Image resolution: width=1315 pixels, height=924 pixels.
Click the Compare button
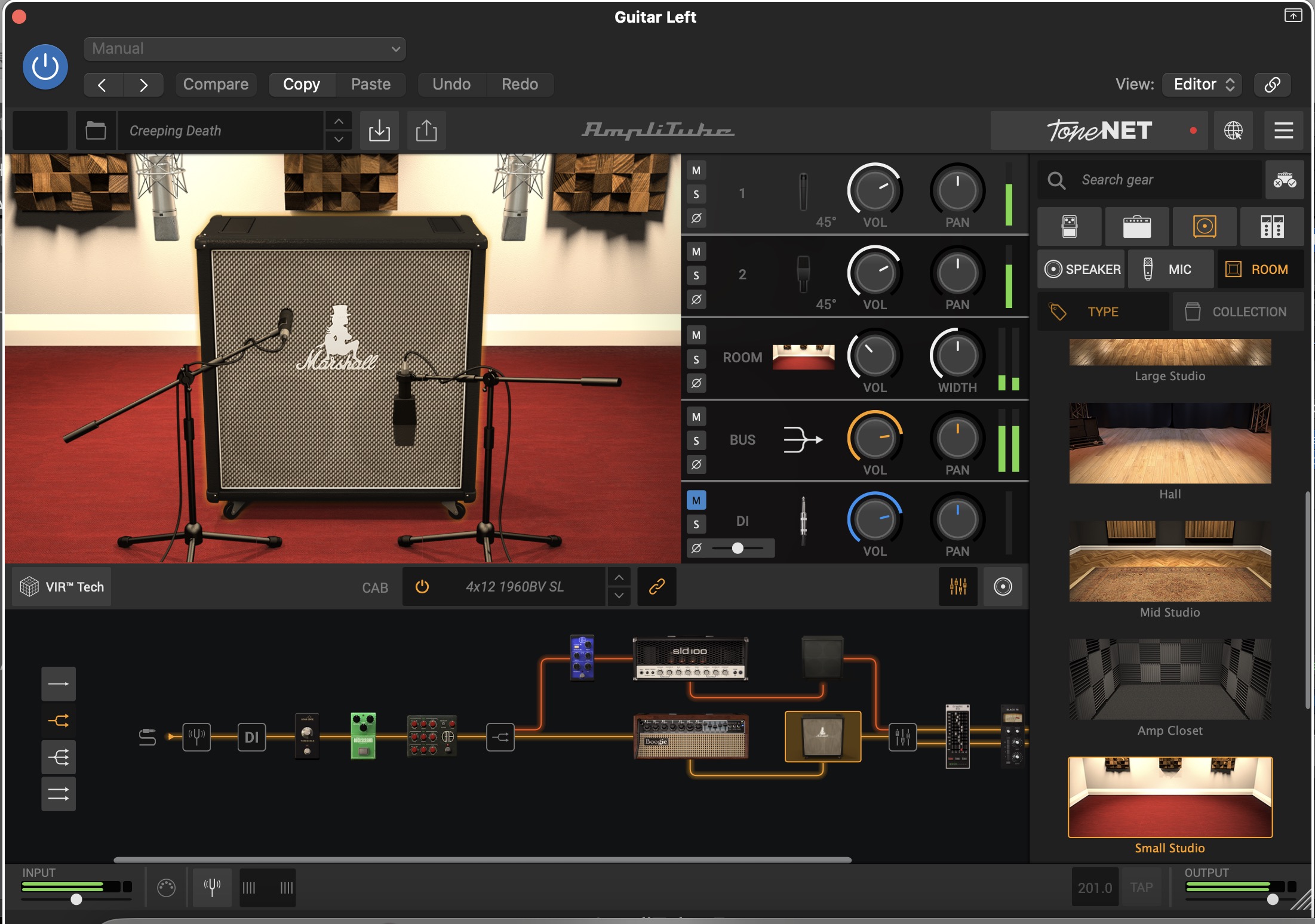pos(216,84)
